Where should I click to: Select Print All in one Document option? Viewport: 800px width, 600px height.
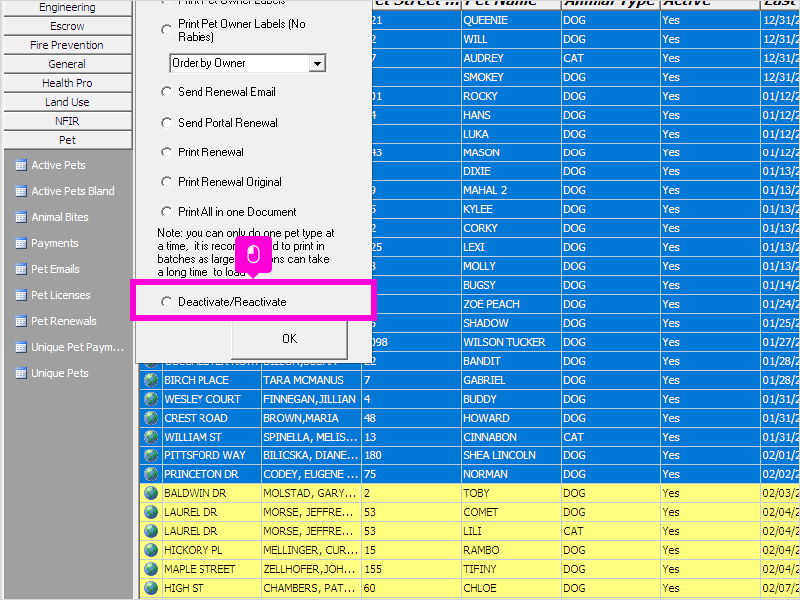tap(166, 211)
